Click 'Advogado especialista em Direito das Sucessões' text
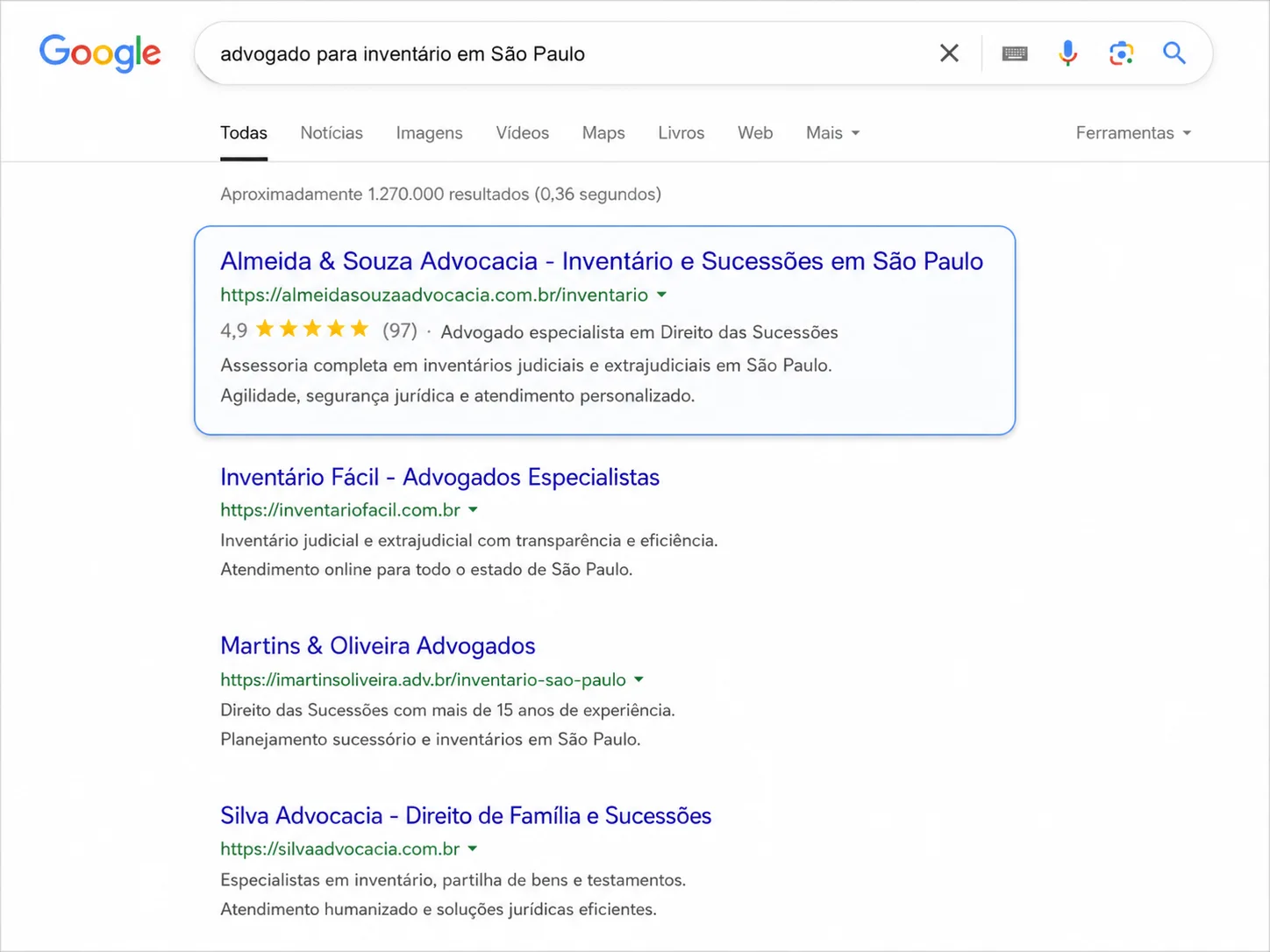The image size is (1270, 952). point(639,332)
